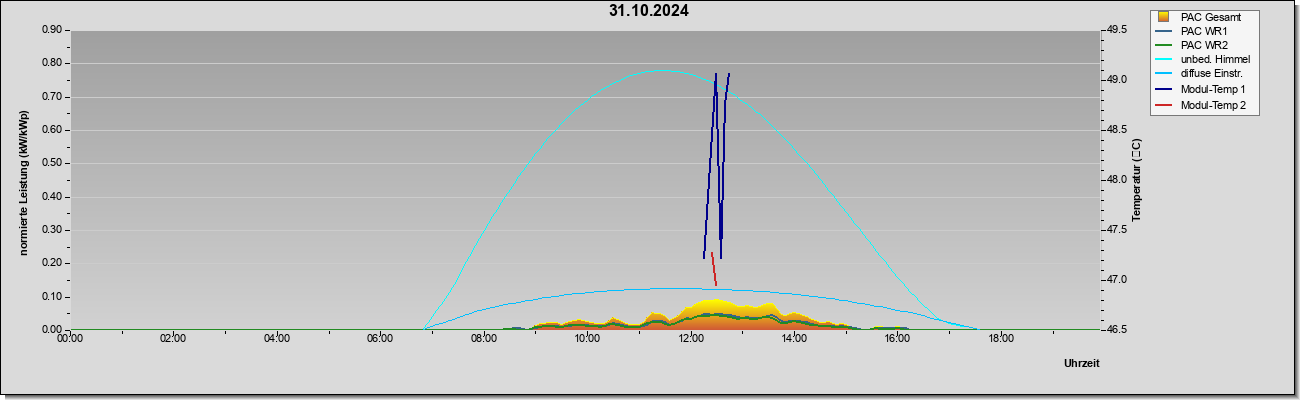The height and width of the screenshot is (400, 1300).
Task: Click the peak of the clear-sky curve
Action: coord(662,70)
